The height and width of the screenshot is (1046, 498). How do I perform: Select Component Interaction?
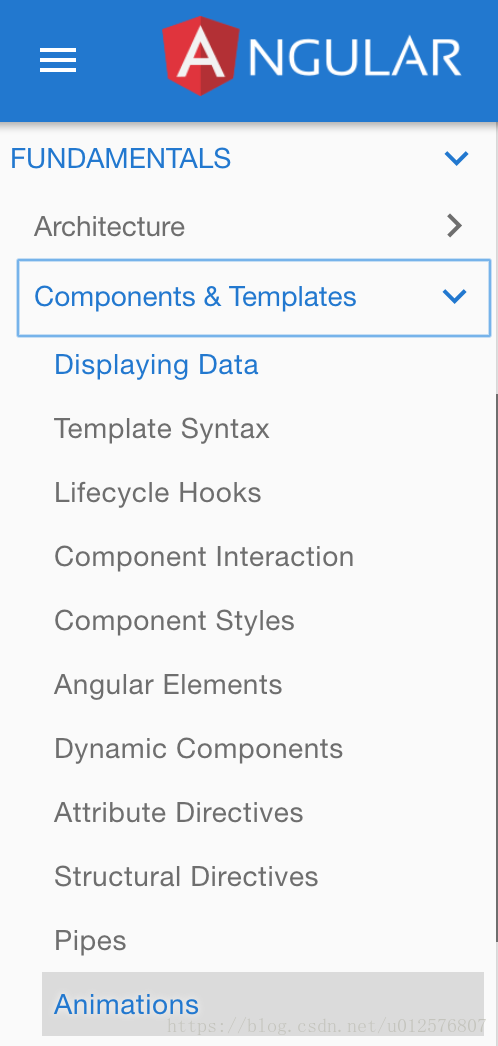204,557
